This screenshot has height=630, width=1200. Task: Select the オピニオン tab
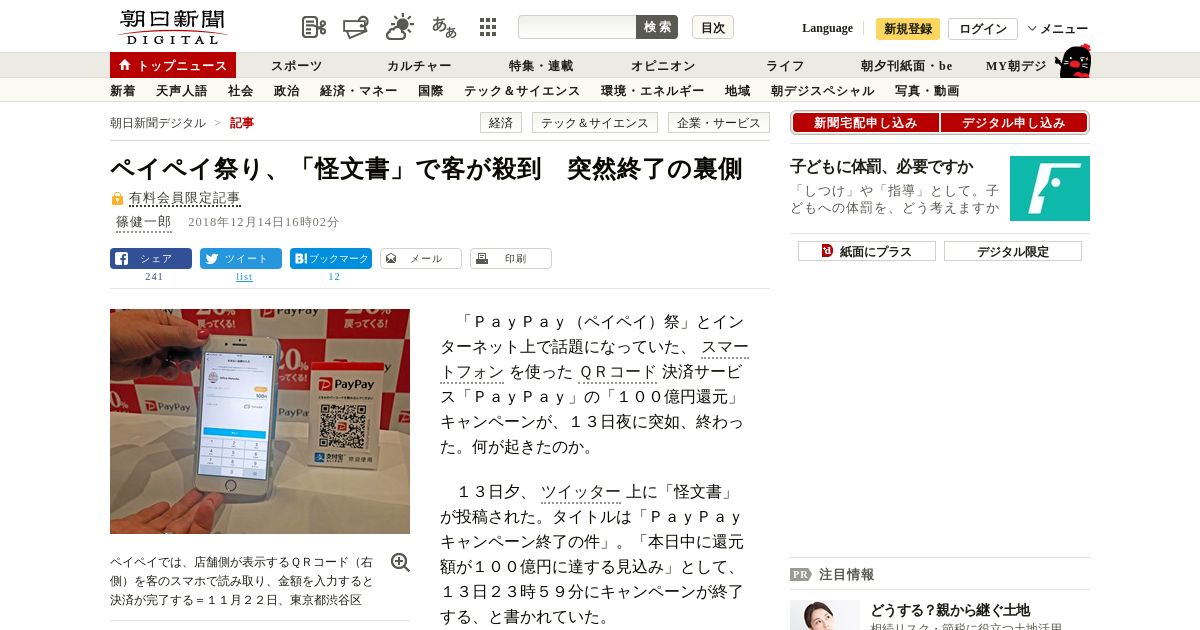click(x=663, y=66)
